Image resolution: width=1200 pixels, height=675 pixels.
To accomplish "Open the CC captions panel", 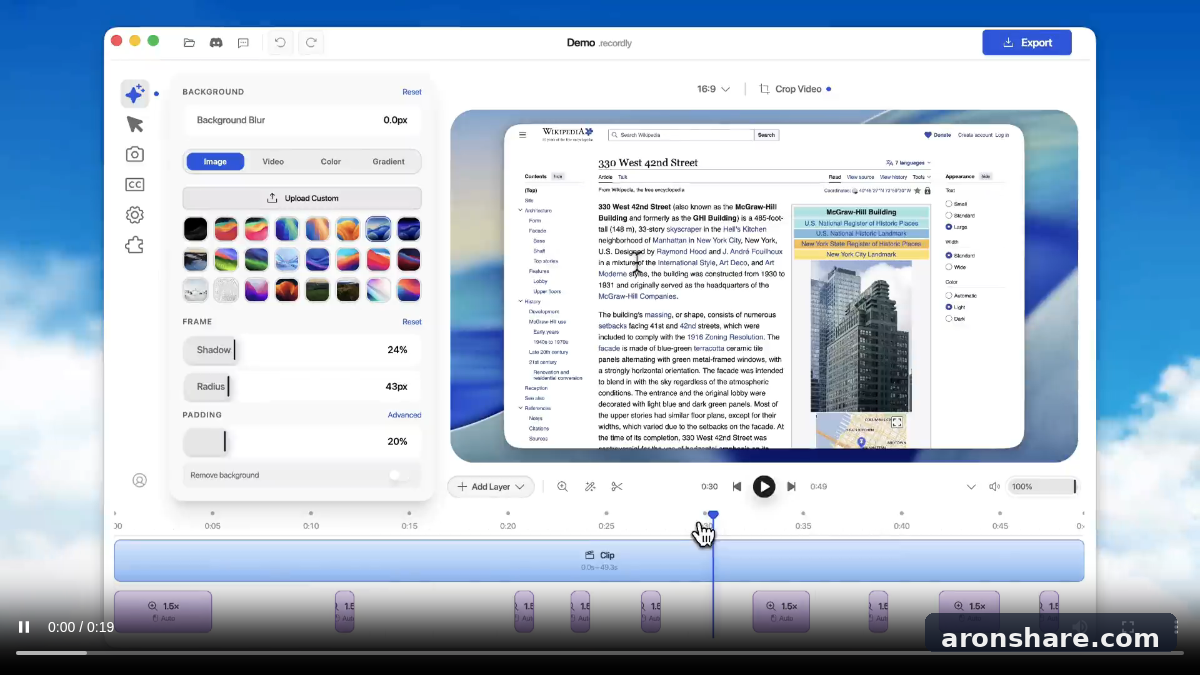I will point(135,184).
